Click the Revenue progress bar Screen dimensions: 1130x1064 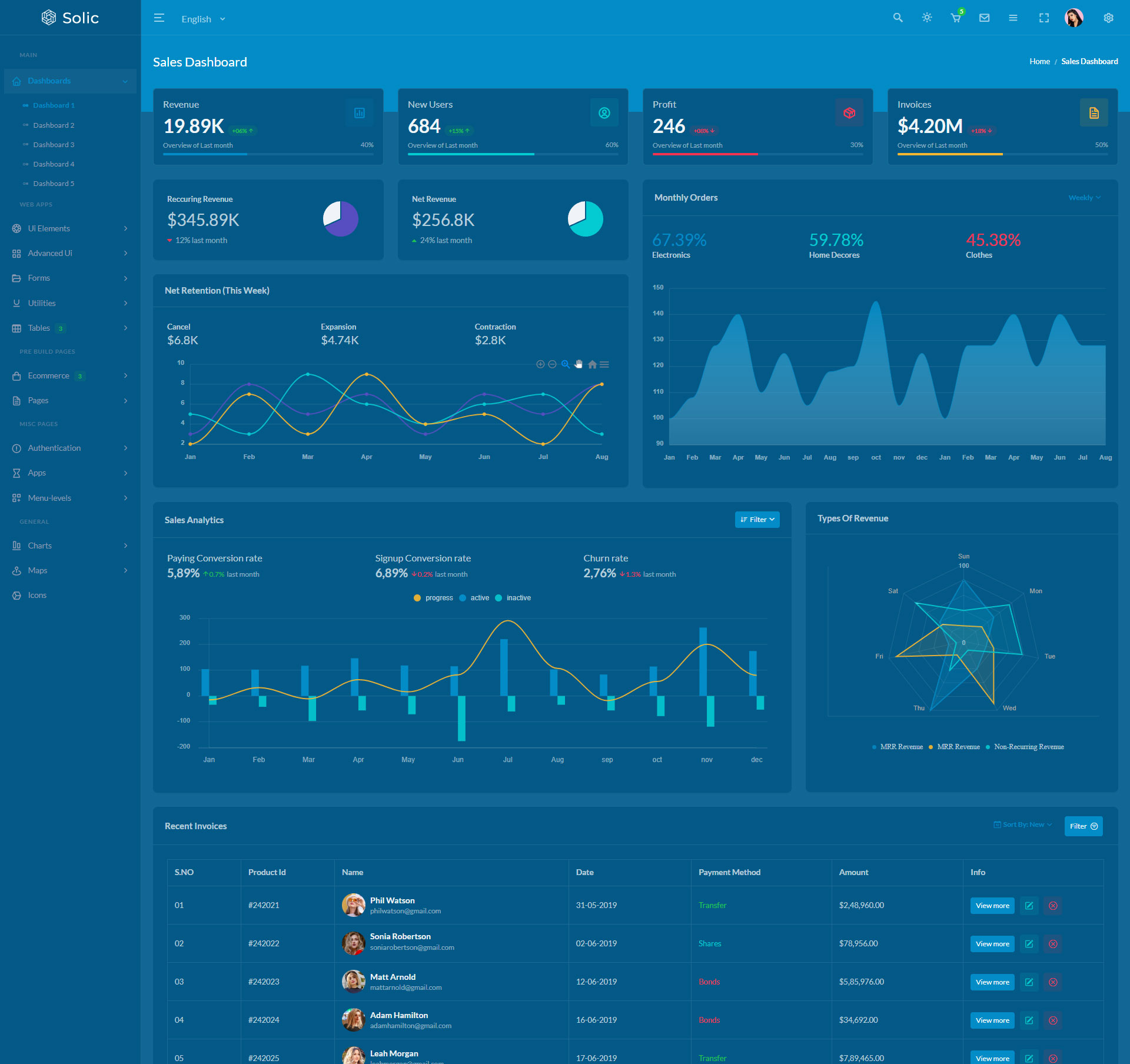tap(268, 154)
